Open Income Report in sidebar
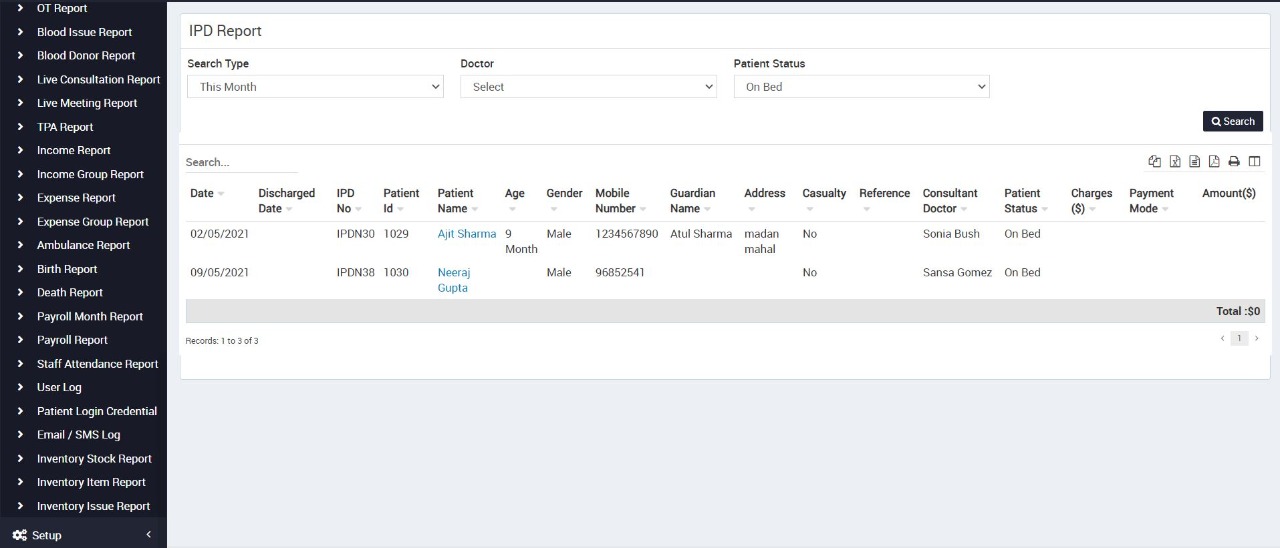This screenshot has height=548, width=1280. tap(73, 150)
